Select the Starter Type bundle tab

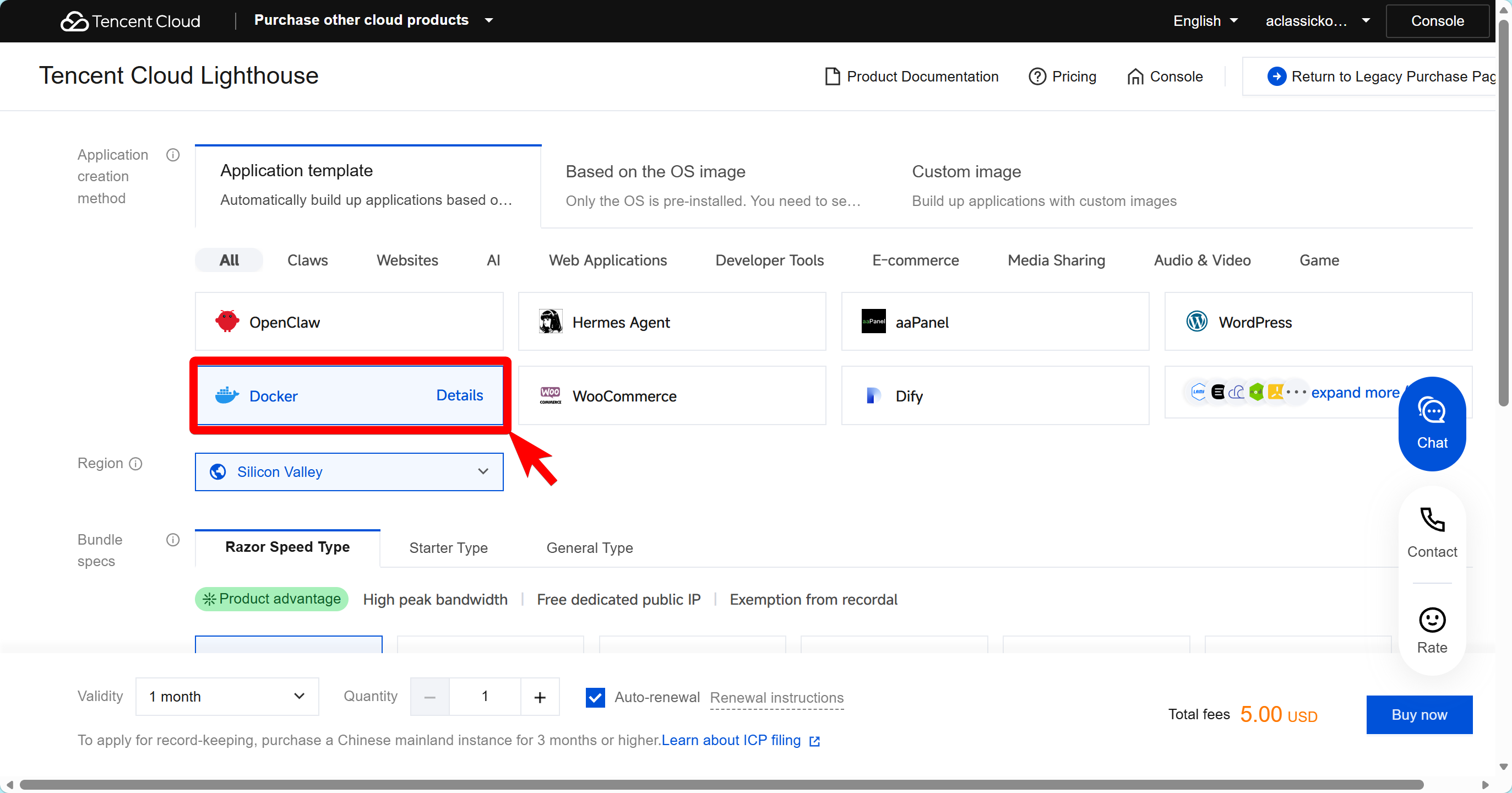448,547
